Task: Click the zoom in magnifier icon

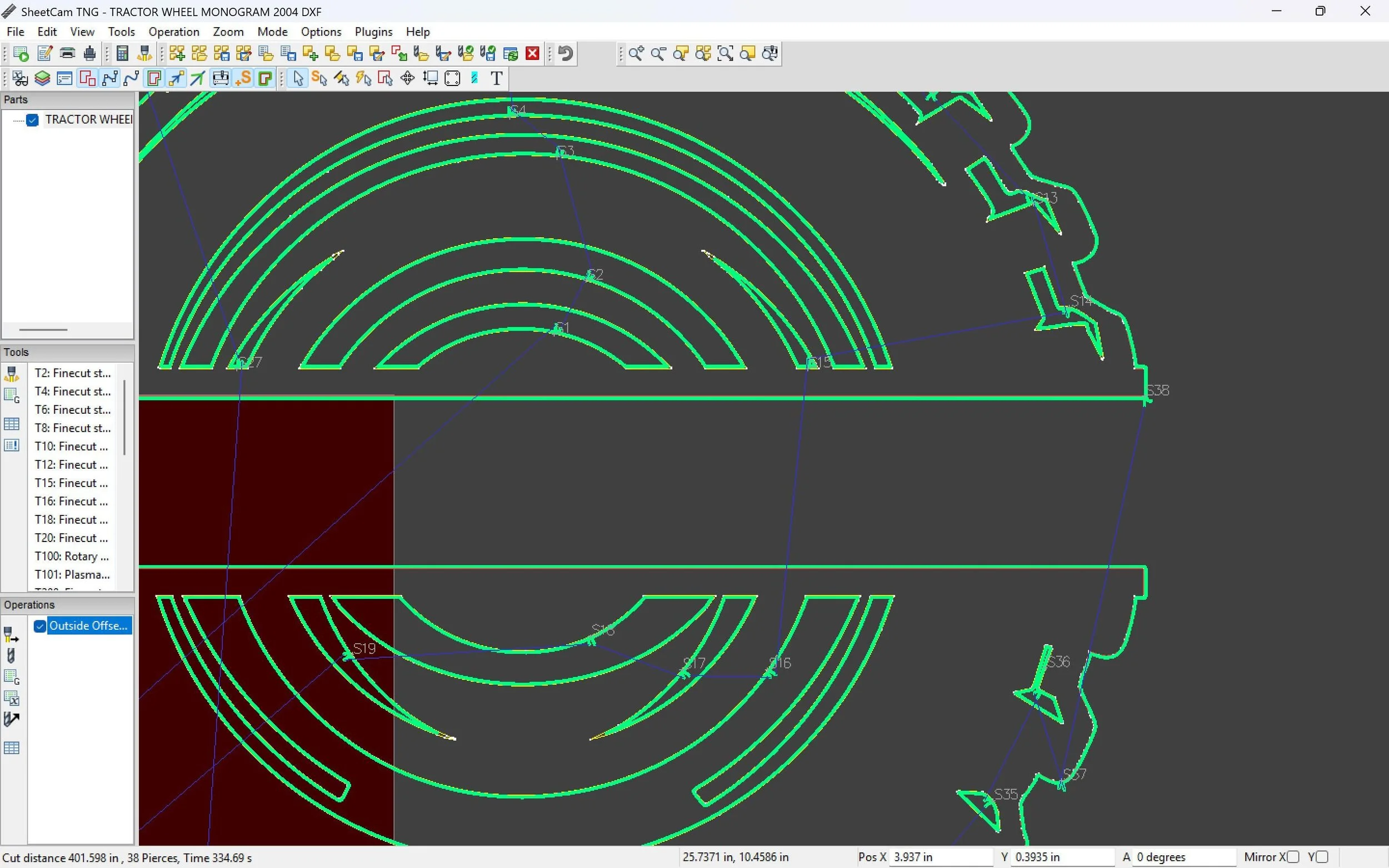Action: point(636,54)
